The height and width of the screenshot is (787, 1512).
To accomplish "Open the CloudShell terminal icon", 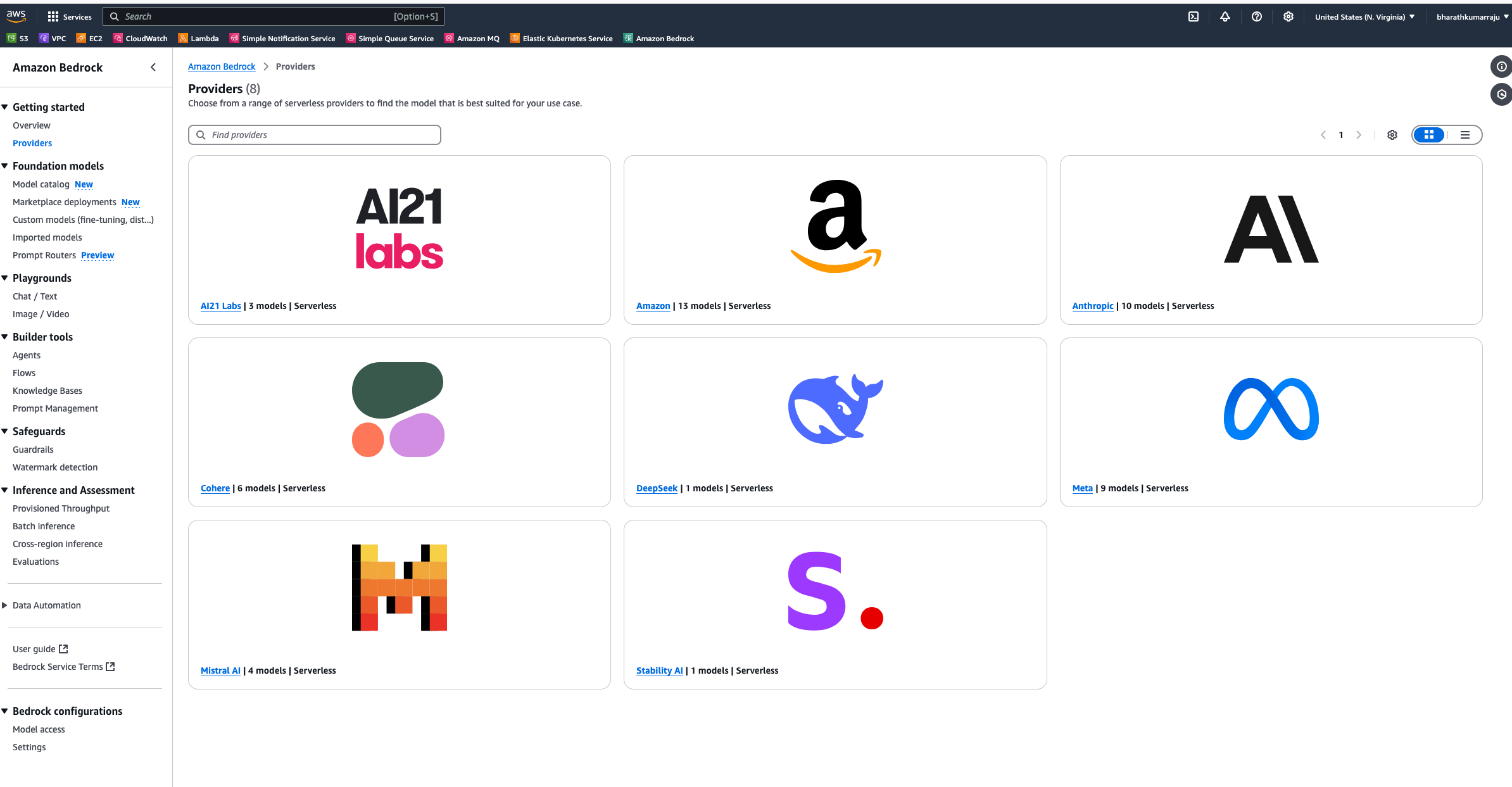I will (1194, 17).
